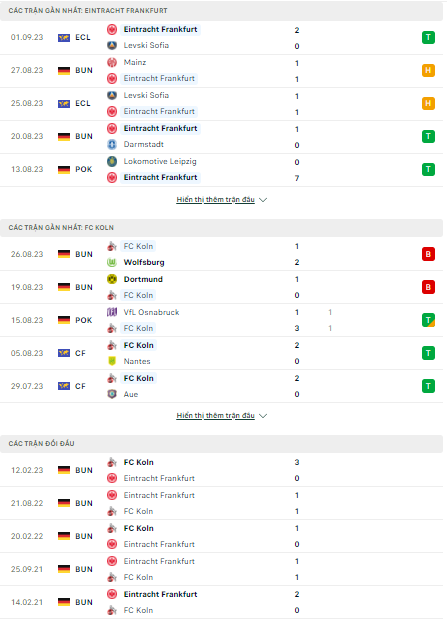Click the Lokomotive Leipzig crest icon

[112, 161]
